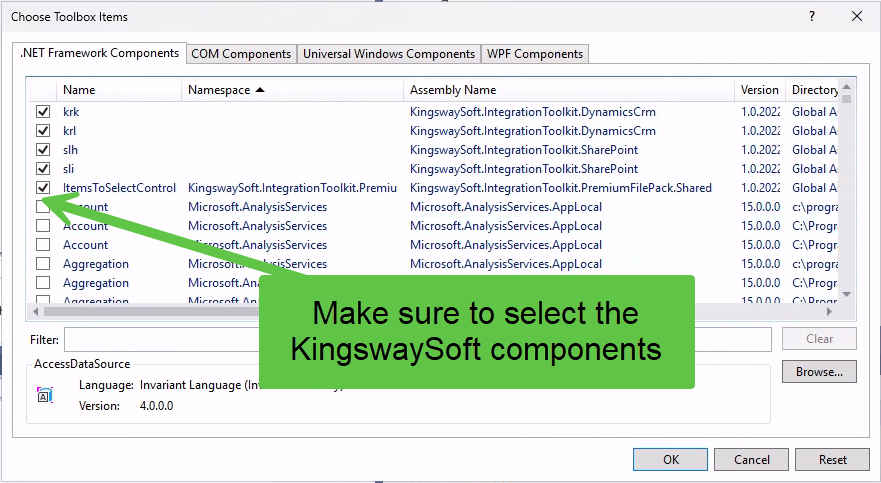
Task: Click the Cancel button
Action: pyautogui.click(x=751, y=459)
